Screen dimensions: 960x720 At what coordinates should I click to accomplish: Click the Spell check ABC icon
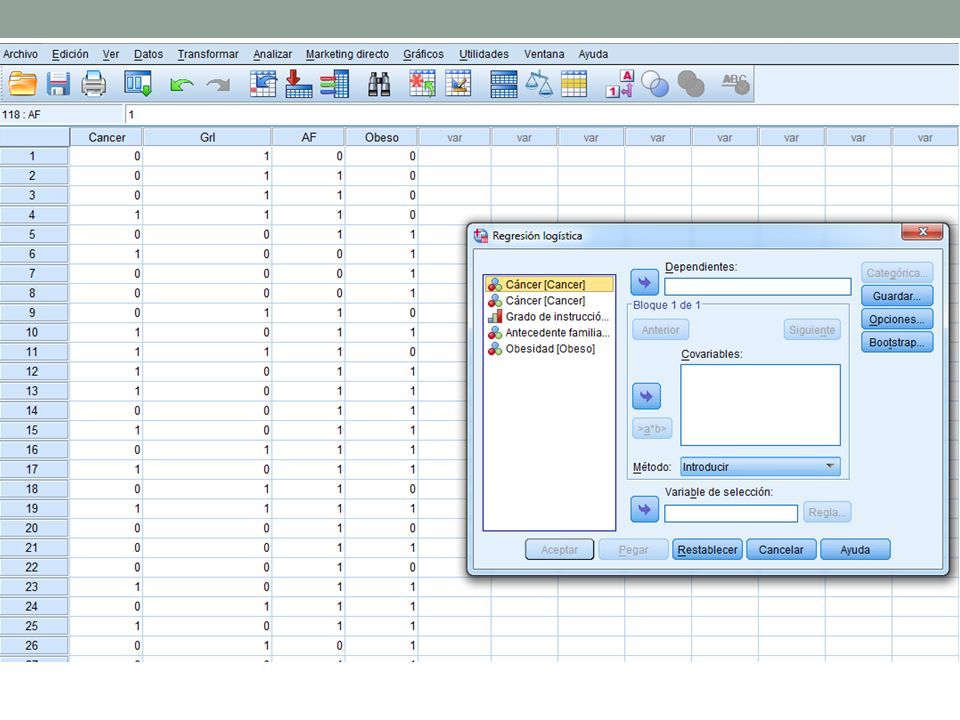click(735, 84)
